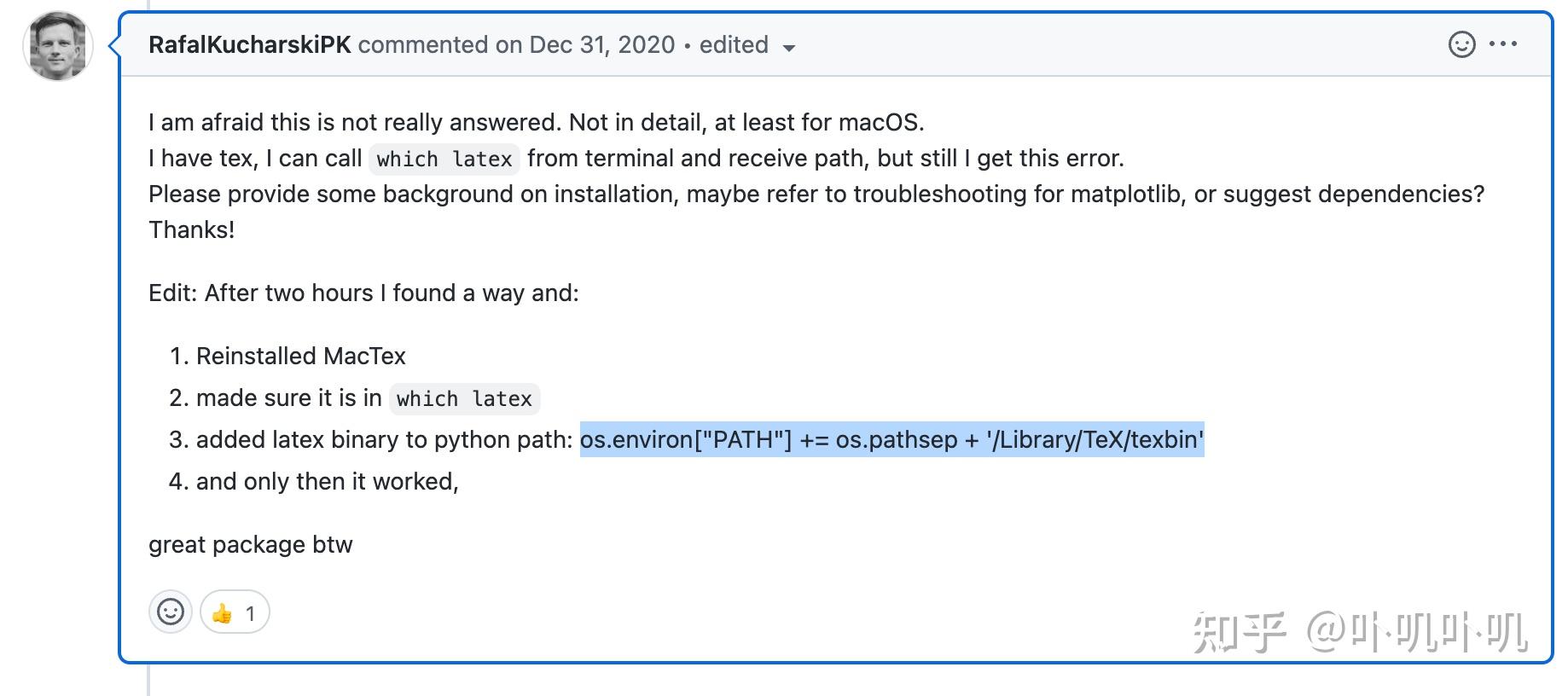The image size is (1568, 696).
Task: Select the which latex inline code snippet
Action: tap(443, 159)
